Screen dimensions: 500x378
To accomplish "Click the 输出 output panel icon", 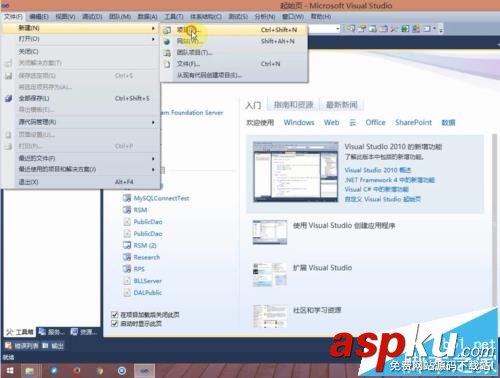I will (x=46, y=346).
